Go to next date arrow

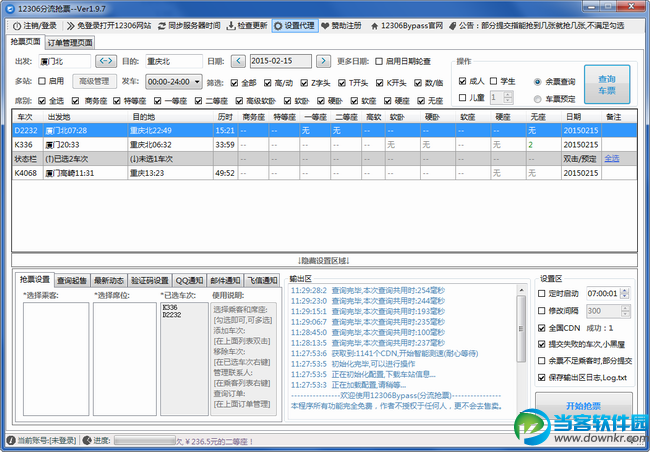[x=323, y=61]
